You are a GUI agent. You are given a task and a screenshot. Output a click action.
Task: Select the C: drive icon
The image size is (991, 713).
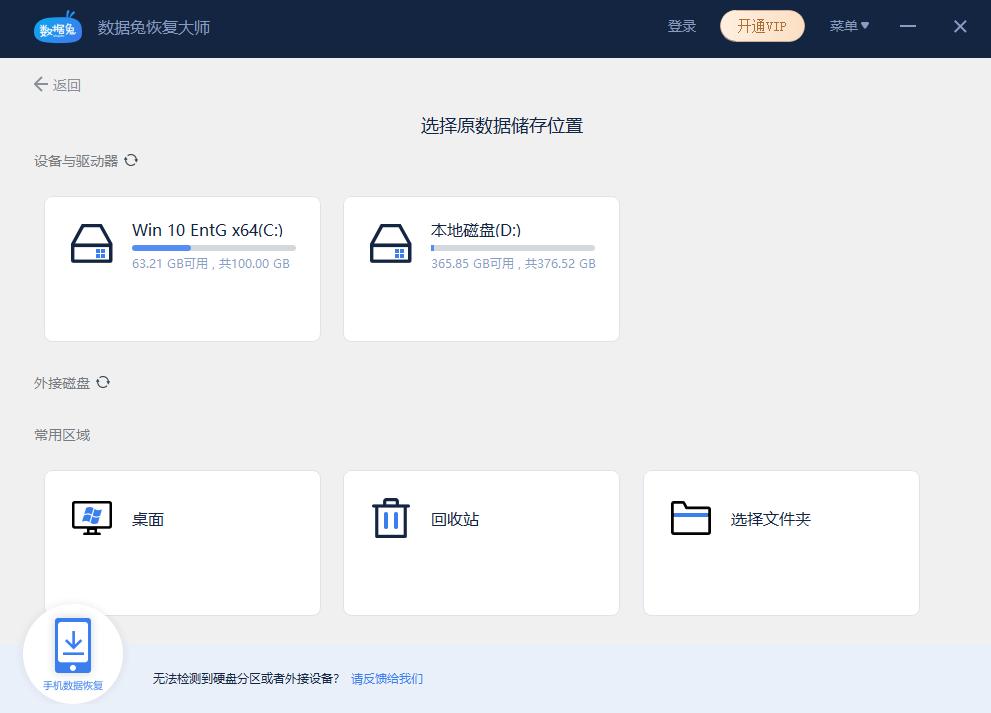coord(92,243)
